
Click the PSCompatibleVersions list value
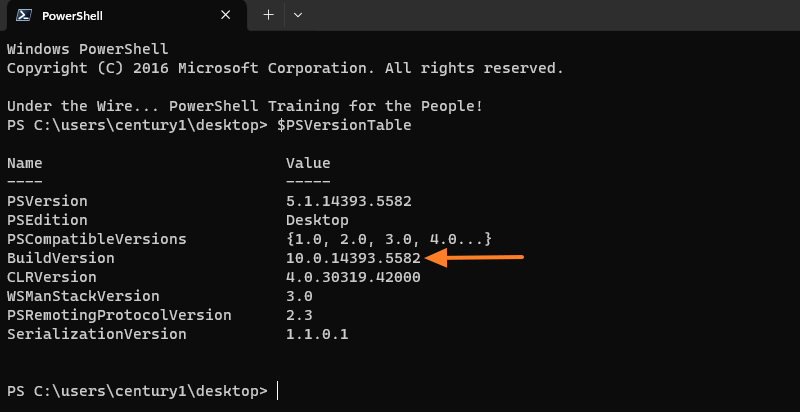click(x=389, y=239)
